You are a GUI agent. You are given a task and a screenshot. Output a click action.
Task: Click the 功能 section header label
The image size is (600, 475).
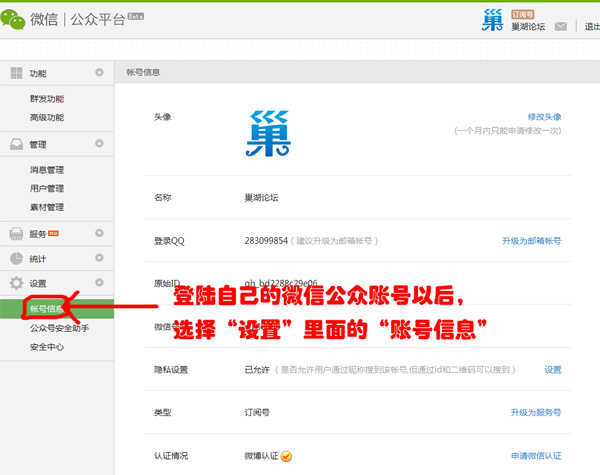click(x=38, y=73)
